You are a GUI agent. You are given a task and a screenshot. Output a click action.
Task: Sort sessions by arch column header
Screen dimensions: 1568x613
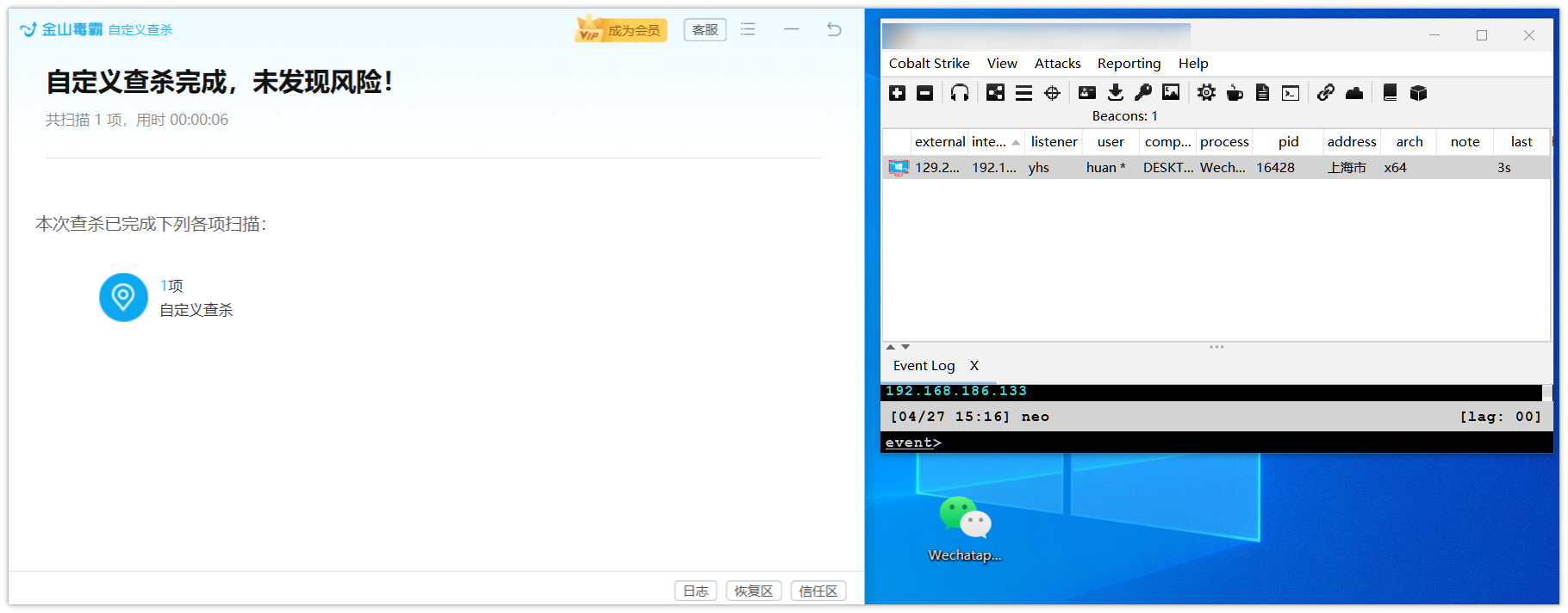click(x=1409, y=142)
